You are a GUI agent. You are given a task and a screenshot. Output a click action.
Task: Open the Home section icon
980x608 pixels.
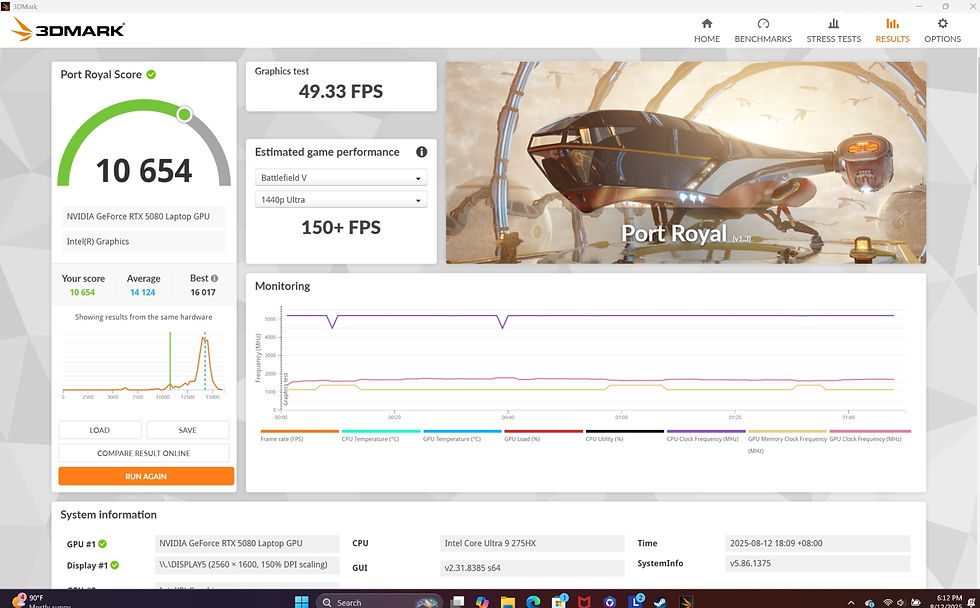707,24
